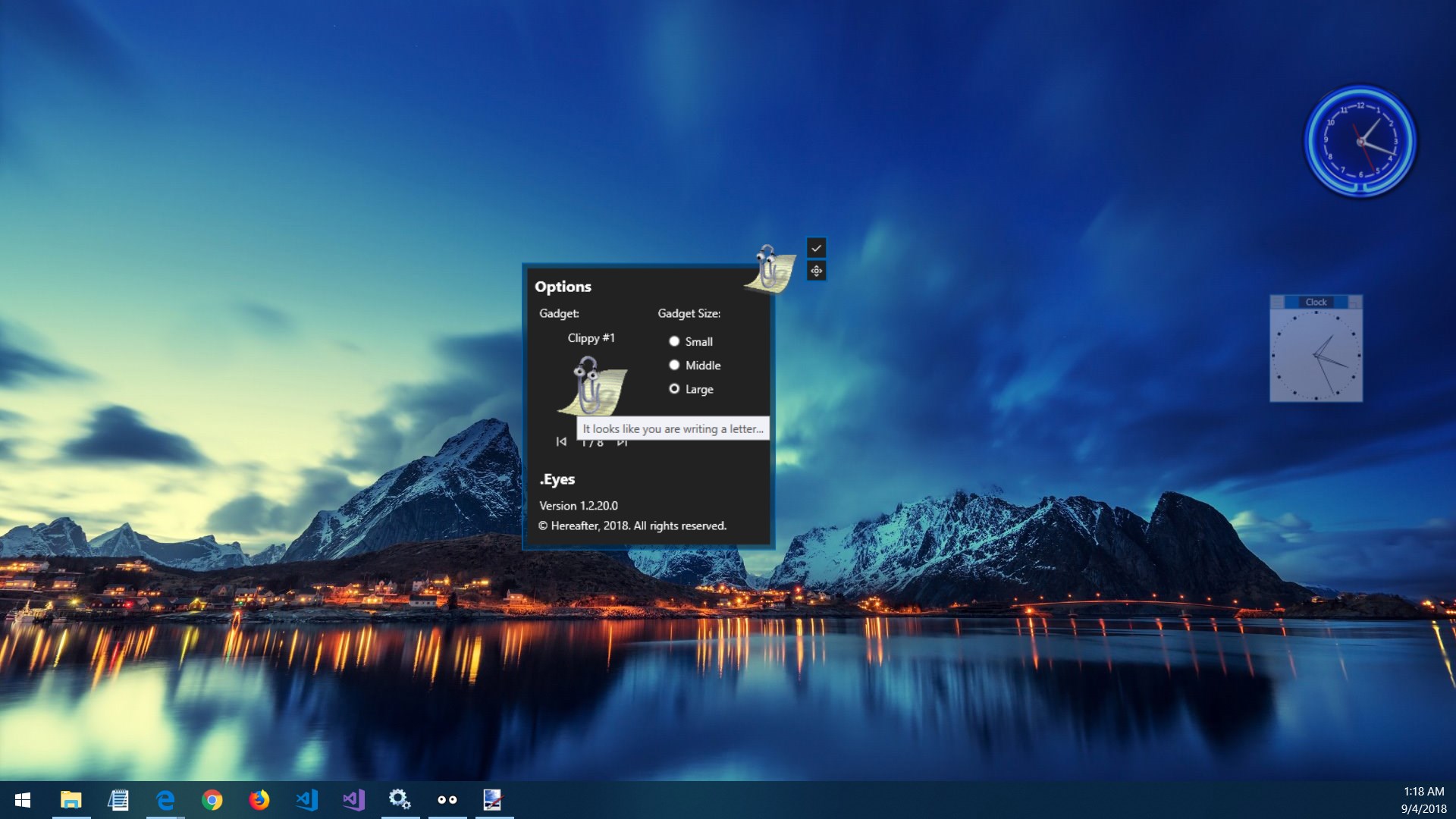Image resolution: width=1456 pixels, height=819 pixels.
Task: Open the gears settings app from the taskbar
Action: coord(400,799)
